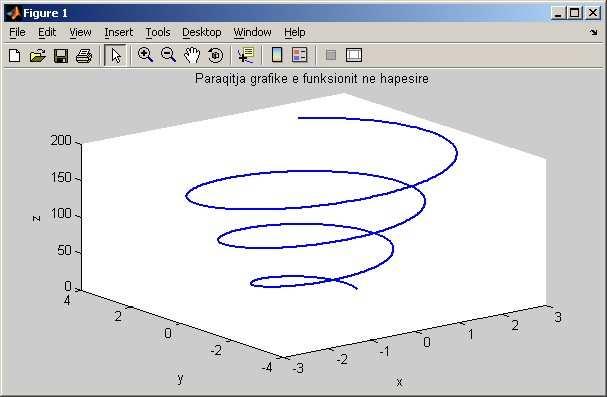Enable the Data Cursor tool
607x397 pixels.
pos(246,55)
